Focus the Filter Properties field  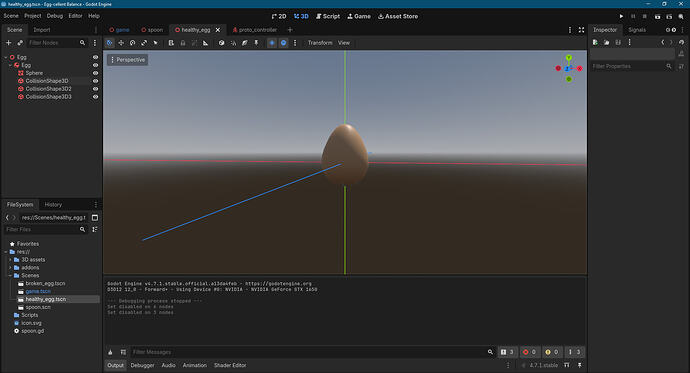[632, 66]
